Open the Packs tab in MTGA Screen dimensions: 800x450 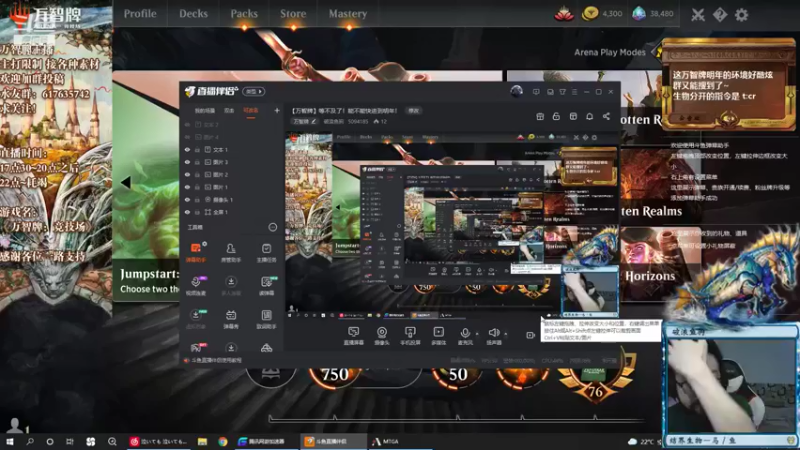244,14
